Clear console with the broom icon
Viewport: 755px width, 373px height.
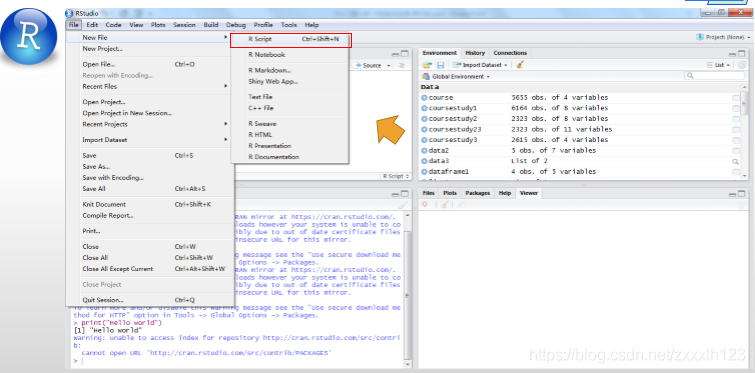coord(403,205)
